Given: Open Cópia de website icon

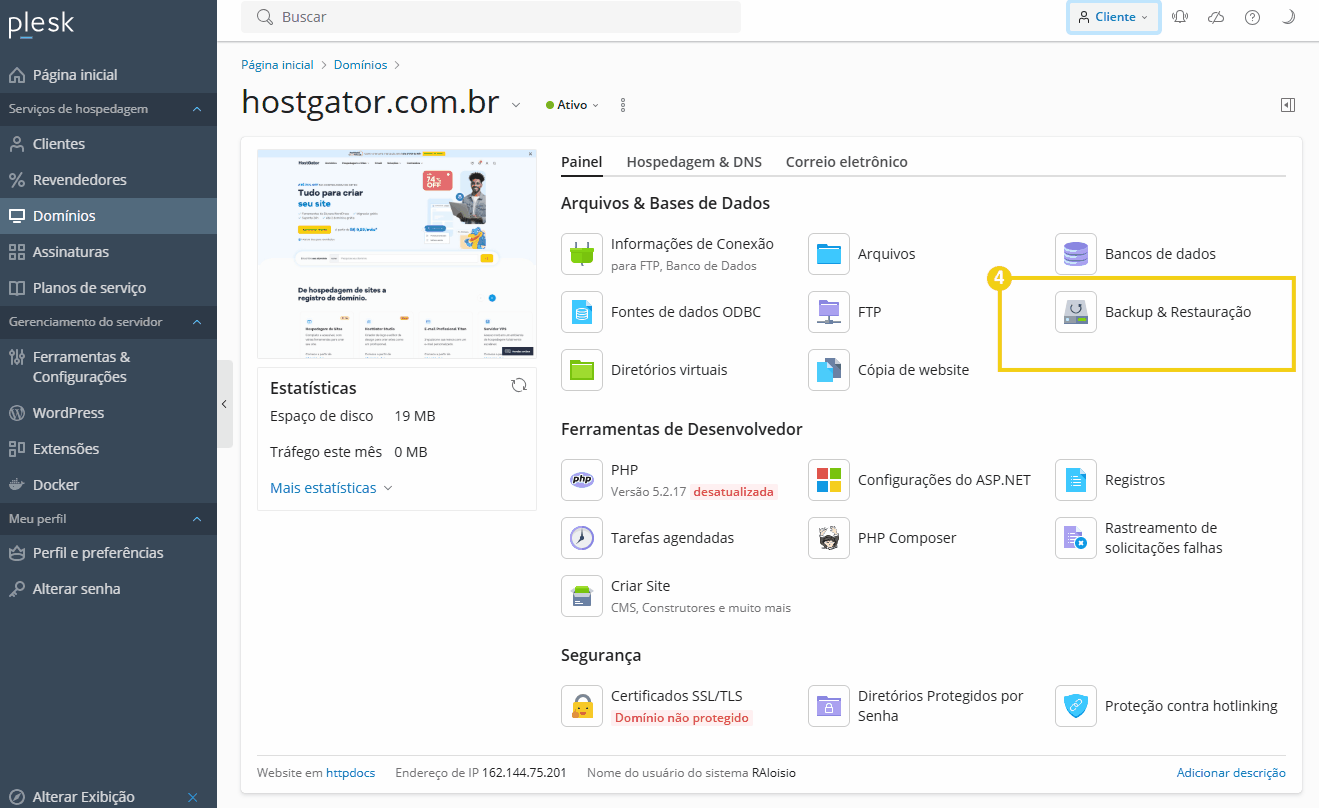Looking at the screenshot, I should tap(829, 370).
